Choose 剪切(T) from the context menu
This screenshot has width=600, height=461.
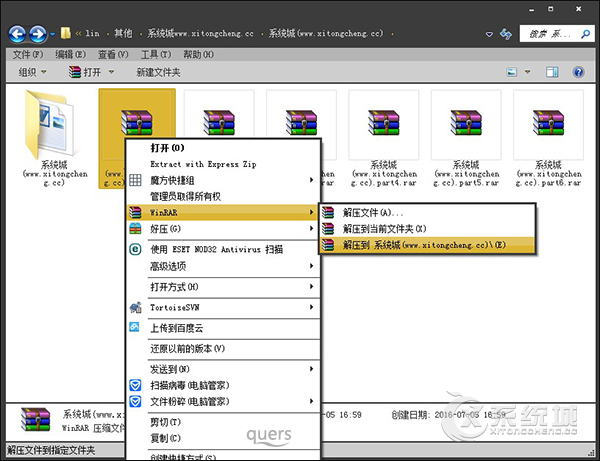(x=223, y=422)
